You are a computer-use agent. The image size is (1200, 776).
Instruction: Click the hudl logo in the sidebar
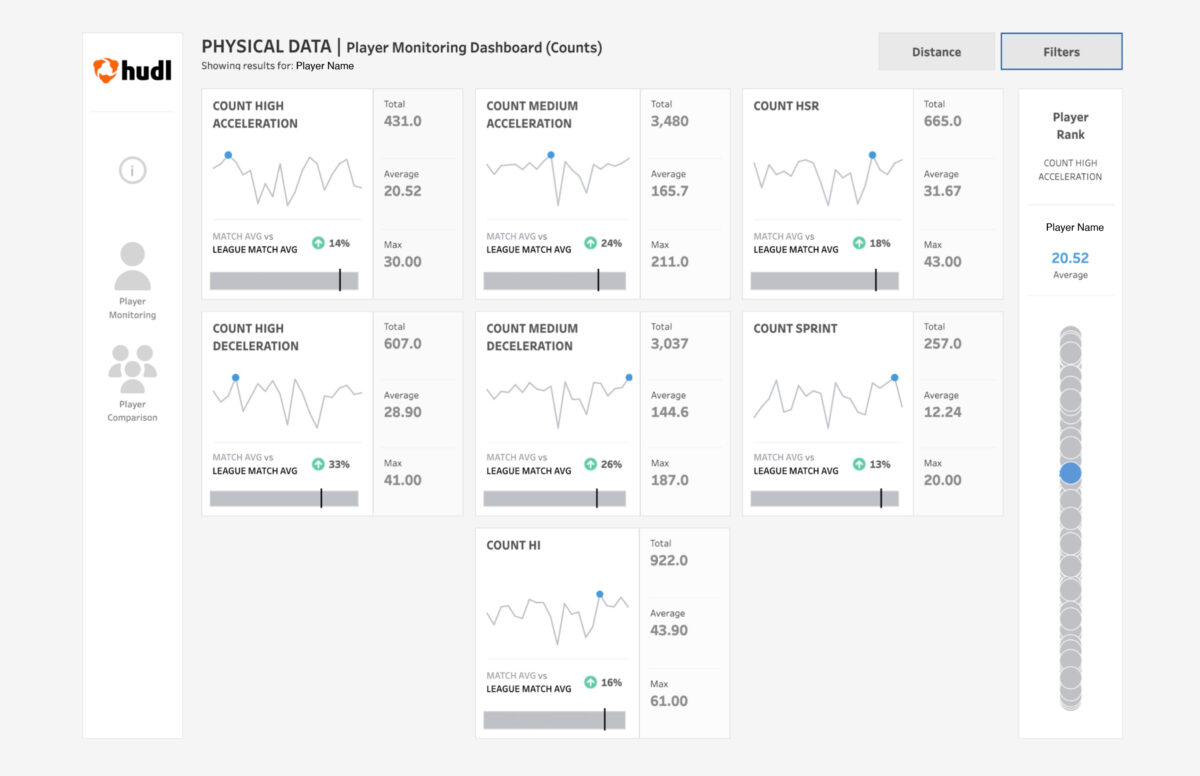(x=132, y=70)
